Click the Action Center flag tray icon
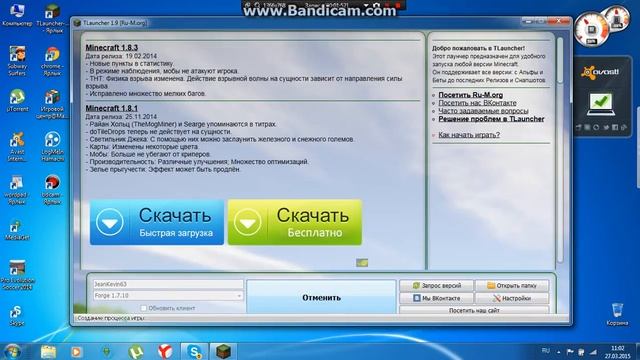This screenshot has height=360, width=640. [x=570, y=351]
